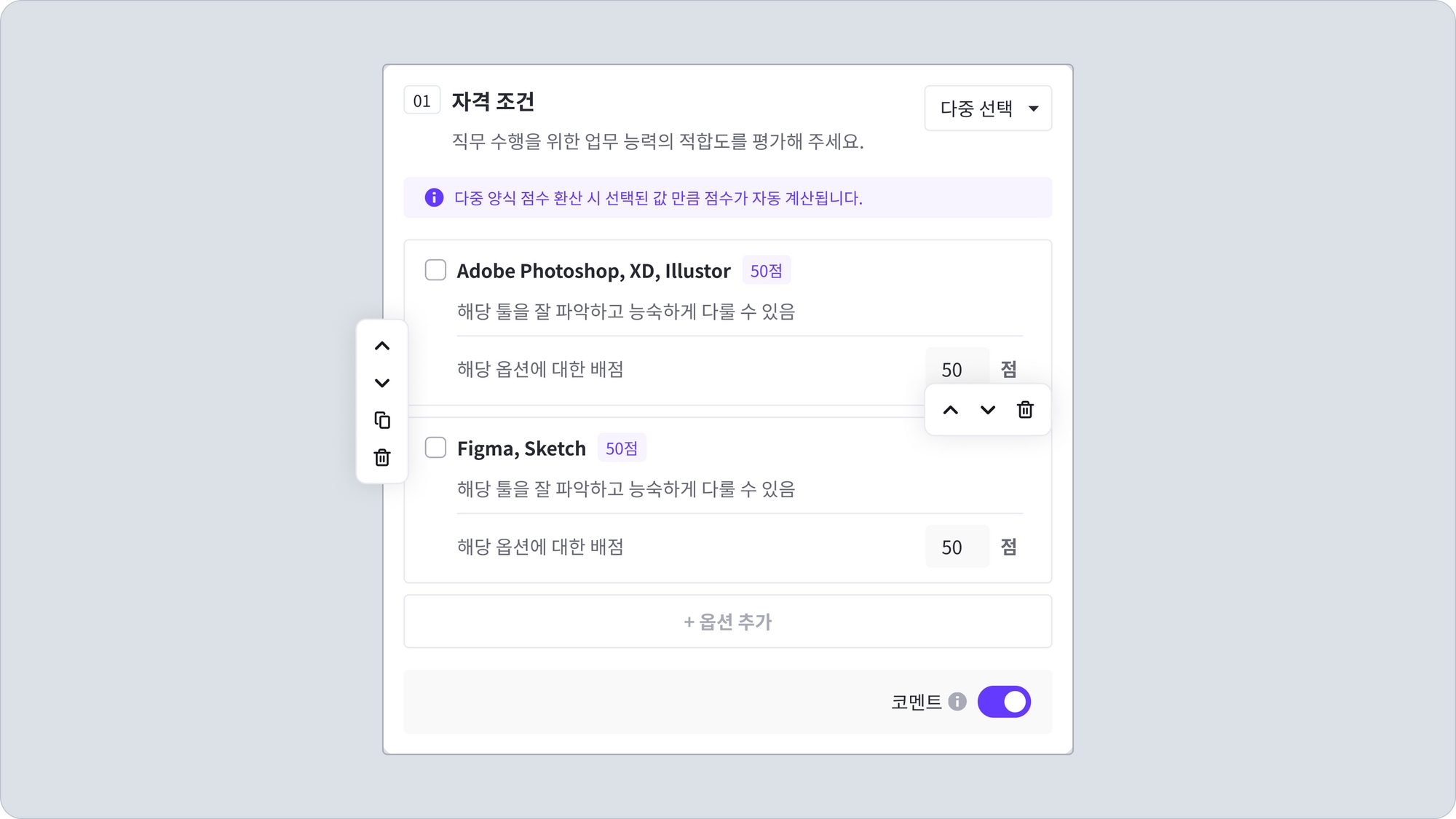Screen dimensions: 1456x819
Task: Duplicate the question with the copy icon
Action: (x=382, y=420)
